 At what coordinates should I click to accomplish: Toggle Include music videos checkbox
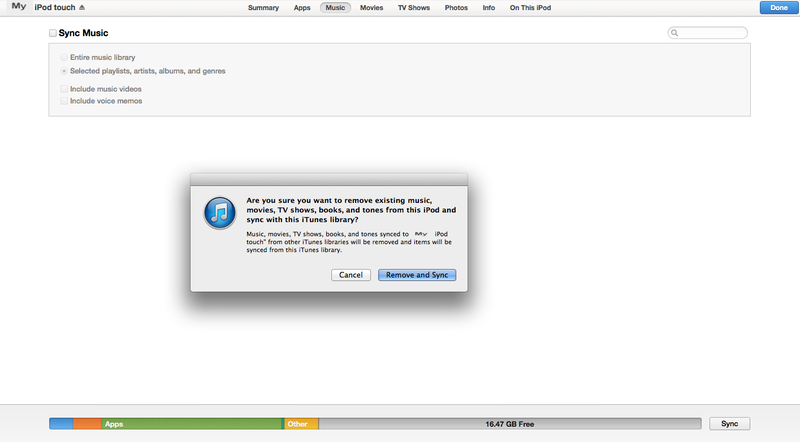tap(64, 89)
